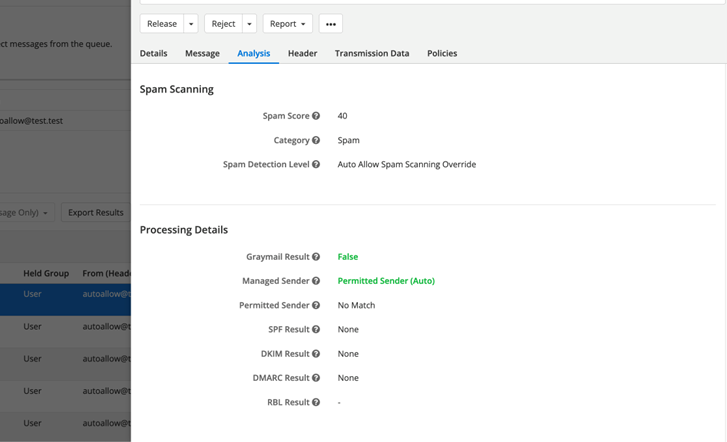Click RBL Result help icon
Viewport: 727px width, 442px height.
[x=316, y=403]
